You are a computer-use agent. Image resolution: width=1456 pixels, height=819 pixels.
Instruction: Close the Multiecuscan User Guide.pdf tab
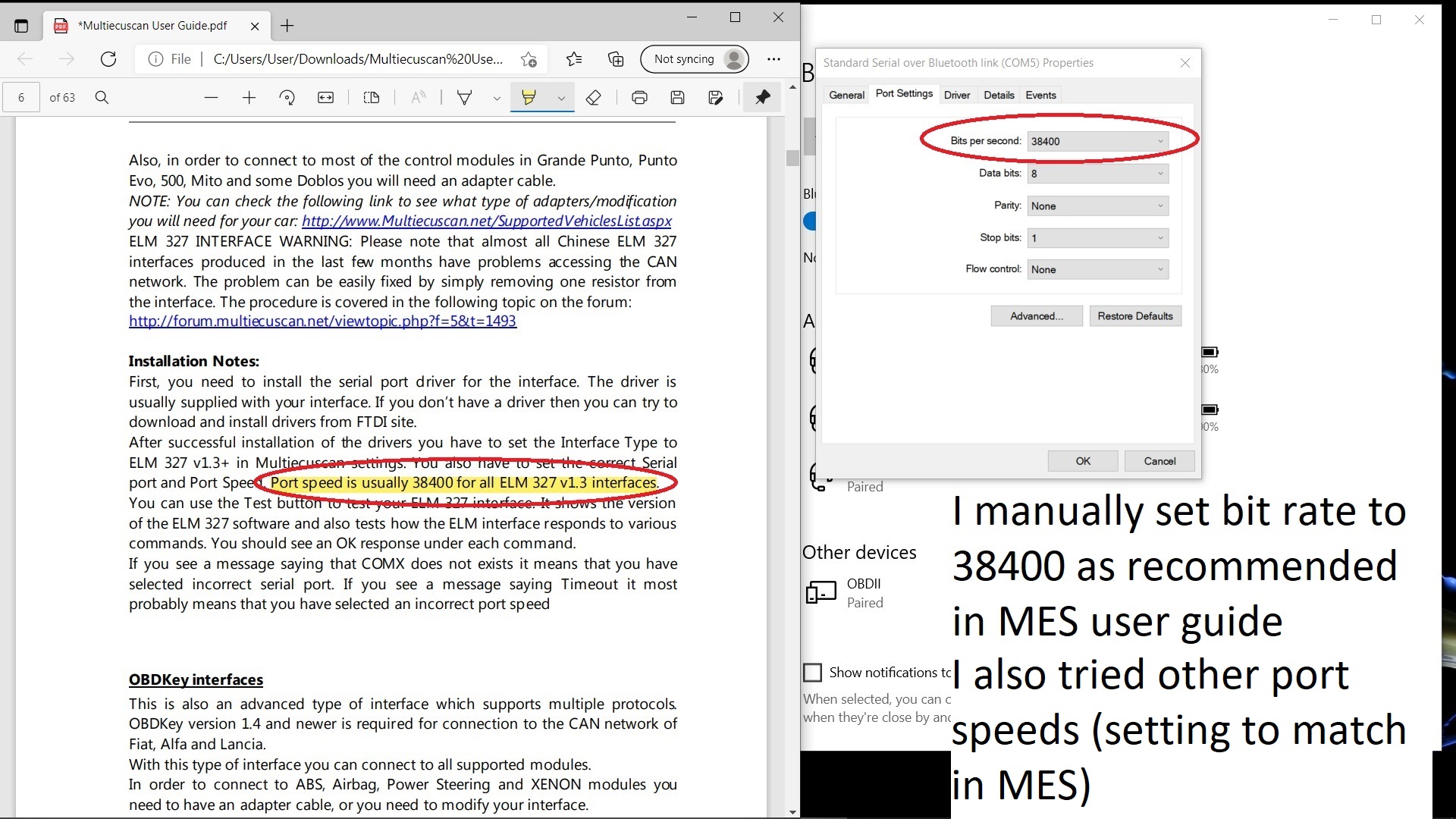pyautogui.click(x=255, y=26)
